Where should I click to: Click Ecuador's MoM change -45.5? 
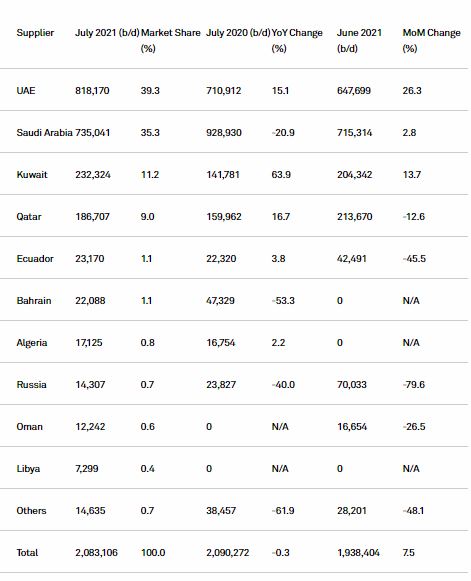point(414,259)
